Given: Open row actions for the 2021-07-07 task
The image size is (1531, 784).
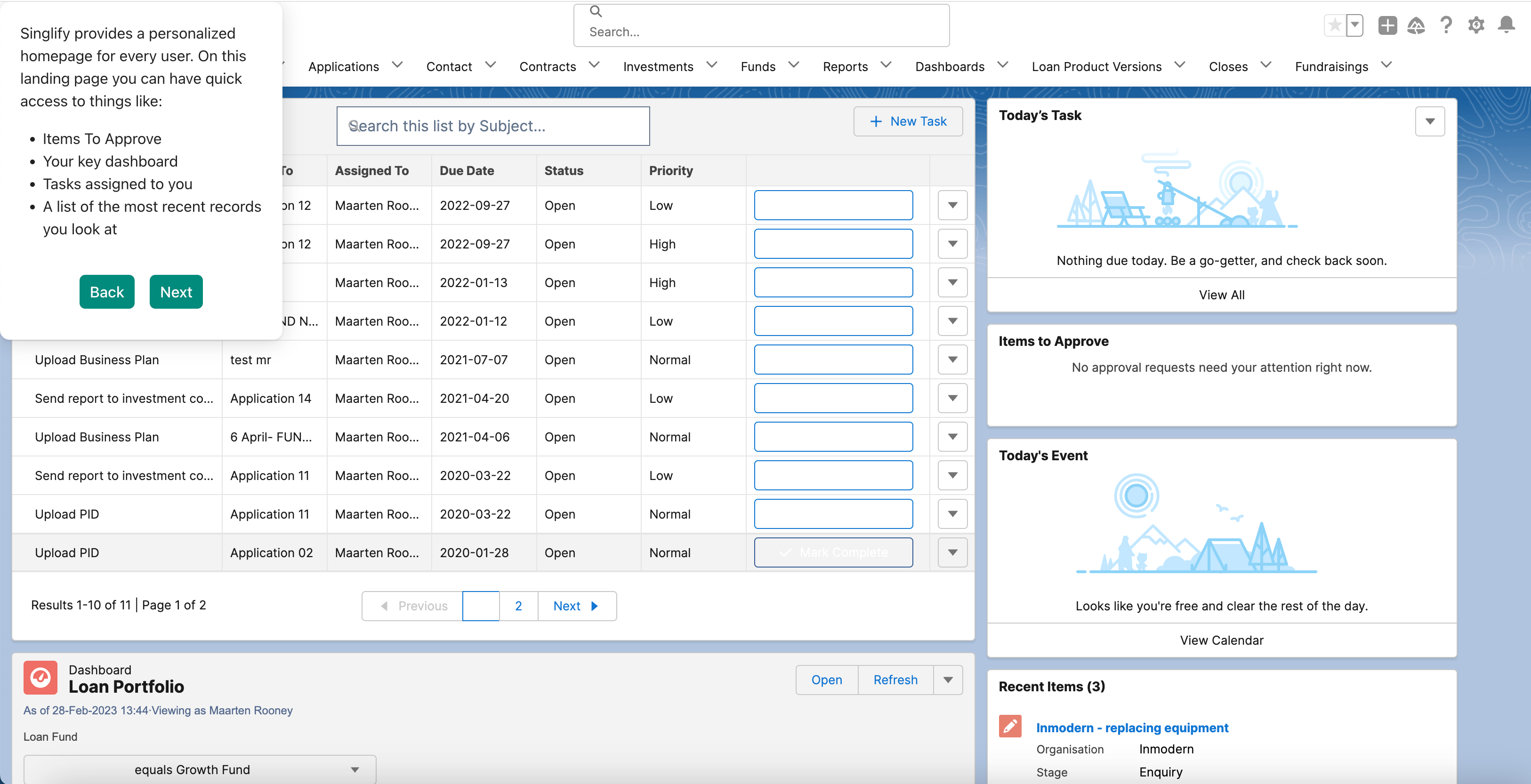Looking at the screenshot, I should point(953,360).
